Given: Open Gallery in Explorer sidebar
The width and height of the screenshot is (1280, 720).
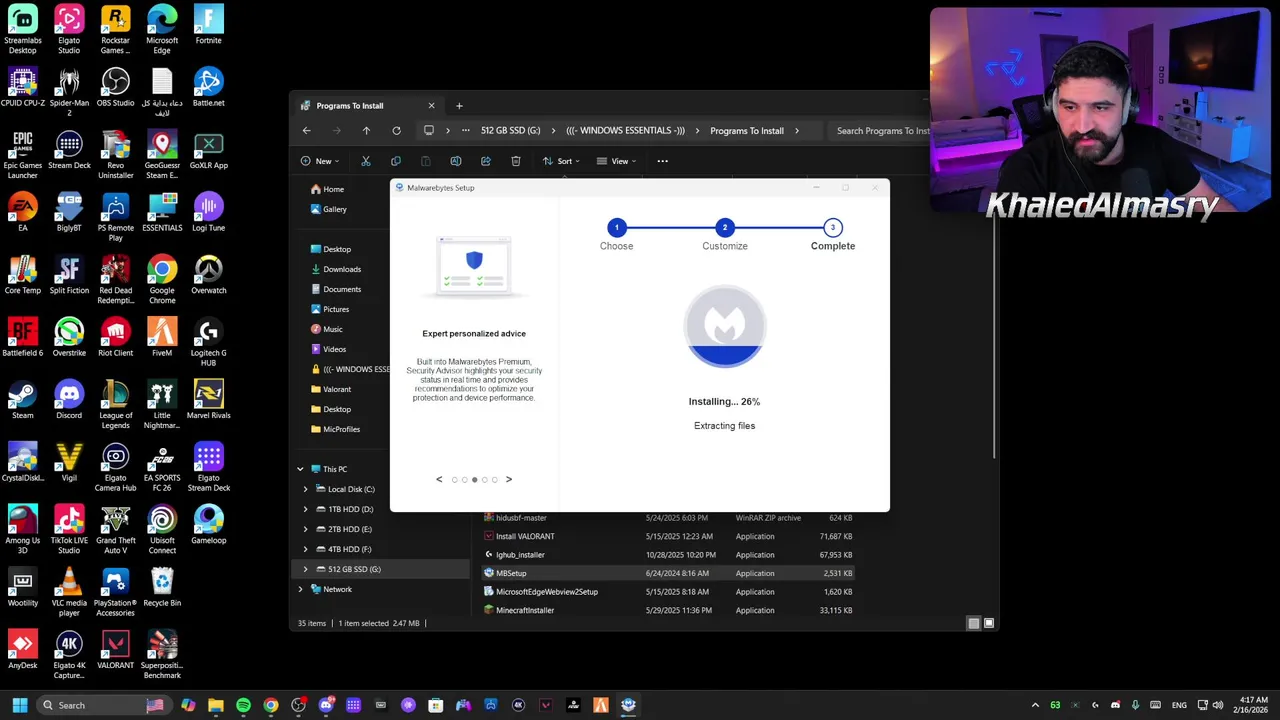Looking at the screenshot, I should click(328, 209).
